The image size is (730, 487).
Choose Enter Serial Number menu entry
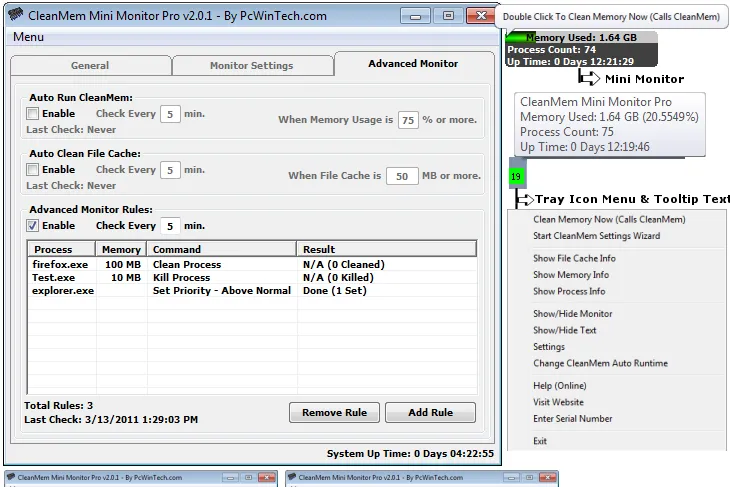[573, 419]
